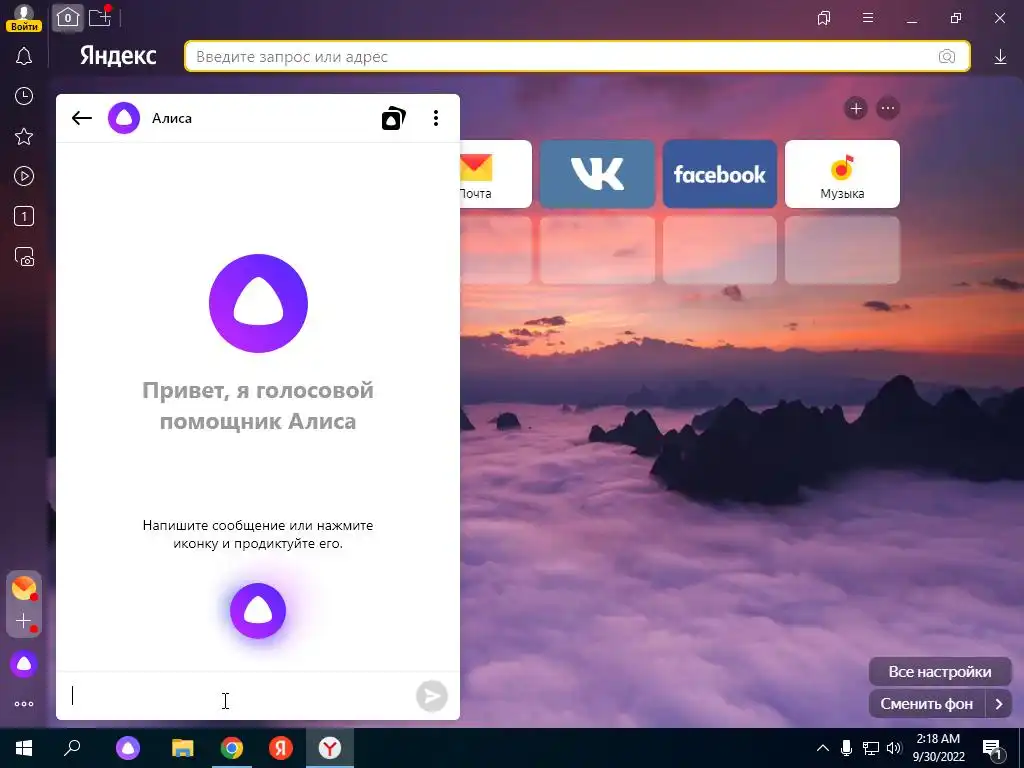This screenshot has width=1024, height=768.
Task: Toggle the Alice assistant icon in sidebar
Action: click(x=24, y=664)
